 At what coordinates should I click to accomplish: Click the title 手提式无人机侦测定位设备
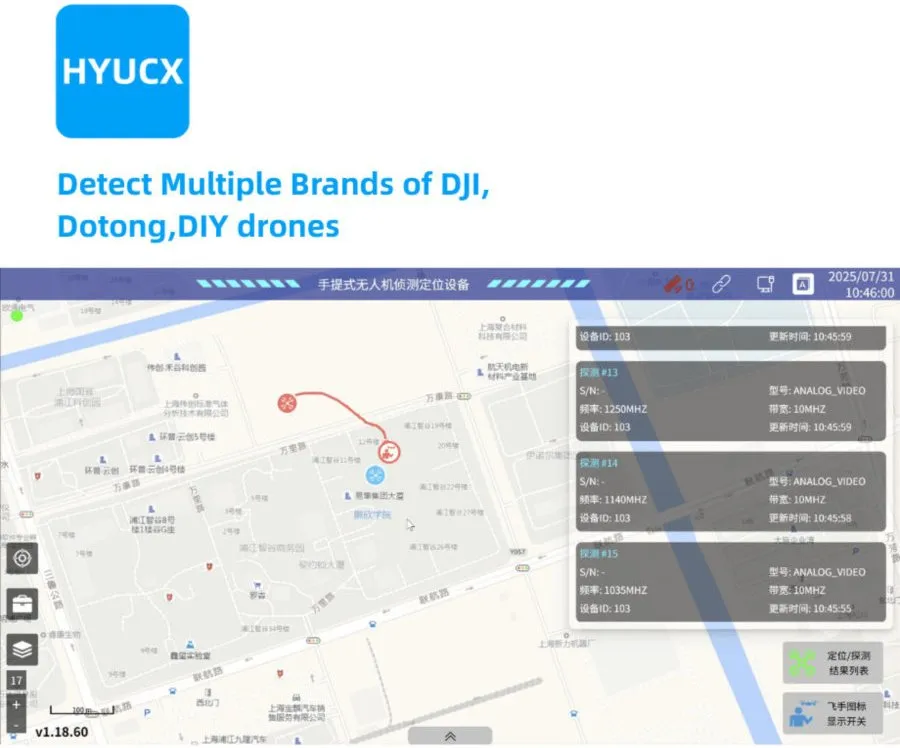(x=394, y=284)
